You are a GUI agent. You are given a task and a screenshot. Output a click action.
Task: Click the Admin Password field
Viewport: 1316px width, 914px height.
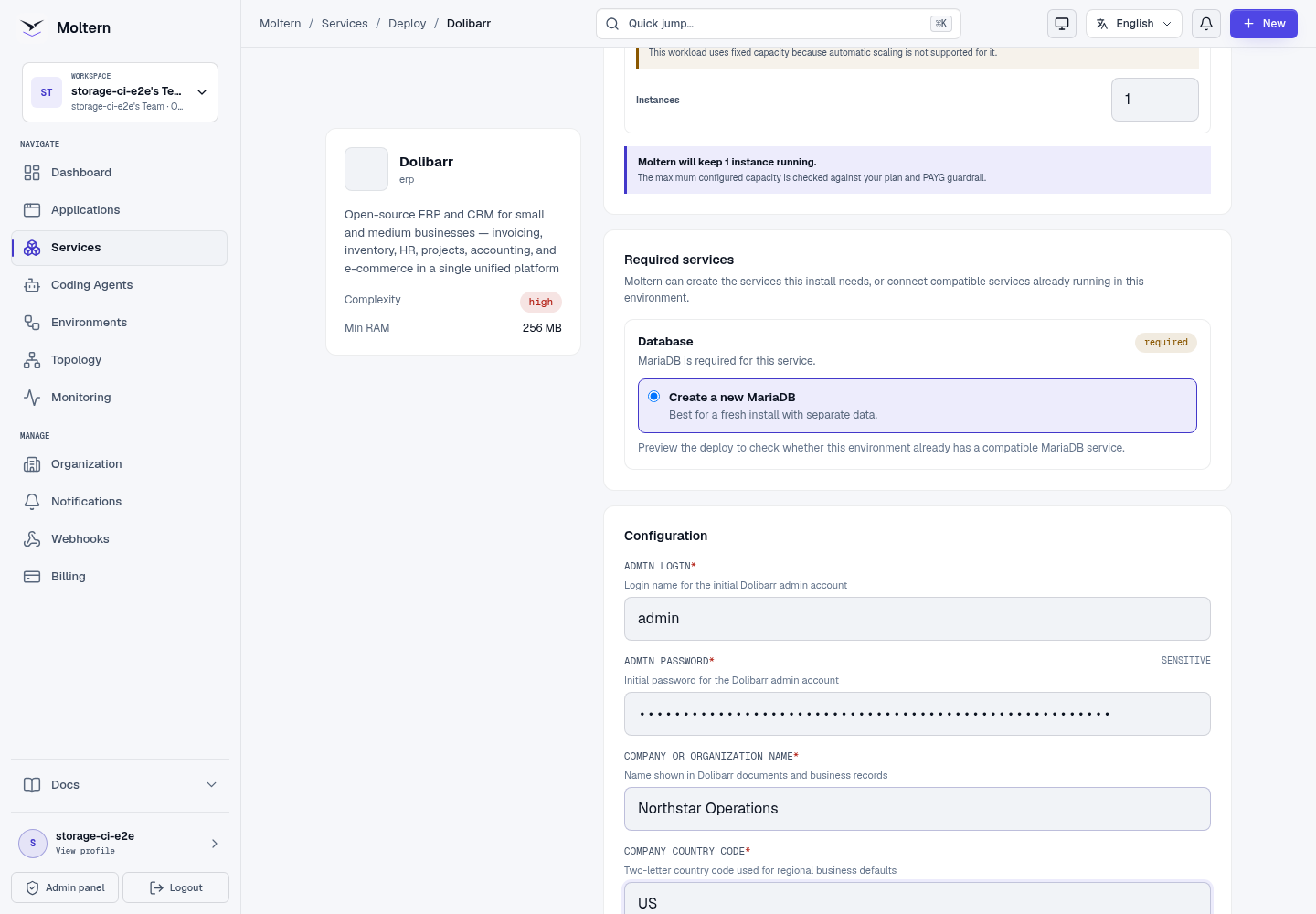click(918, 714)
